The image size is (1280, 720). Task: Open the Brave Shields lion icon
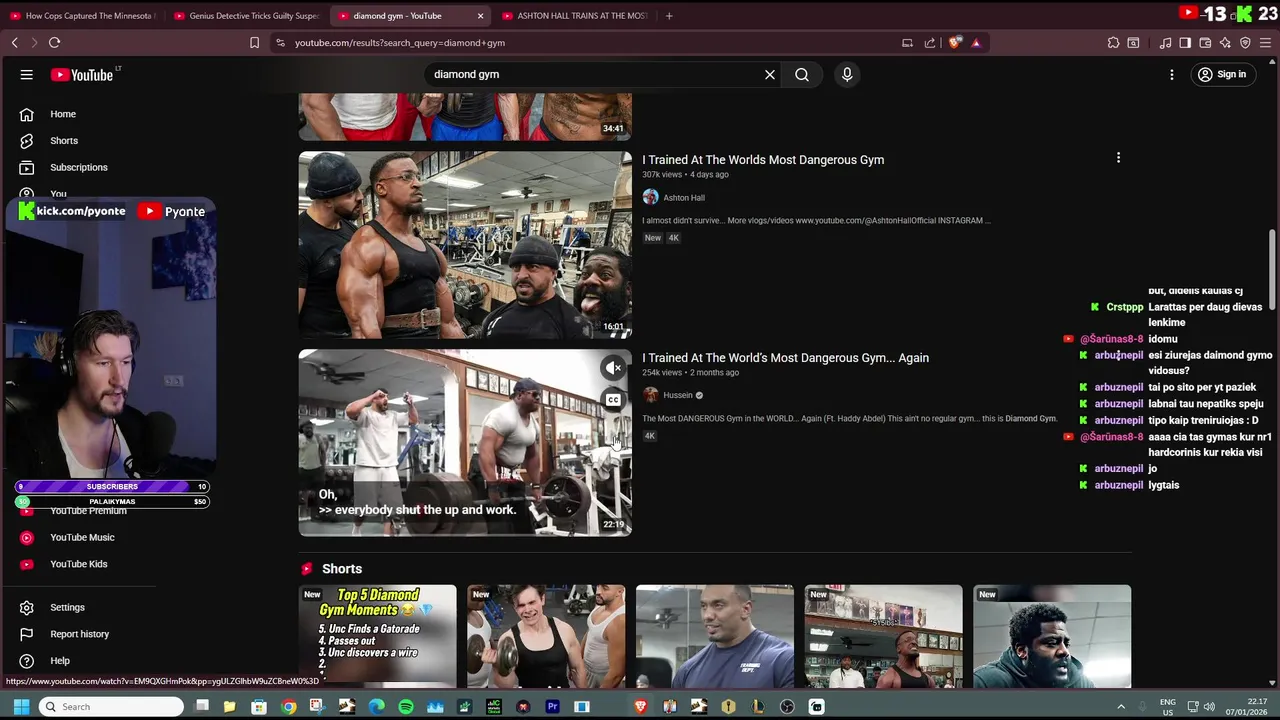(x=954, y=43)
